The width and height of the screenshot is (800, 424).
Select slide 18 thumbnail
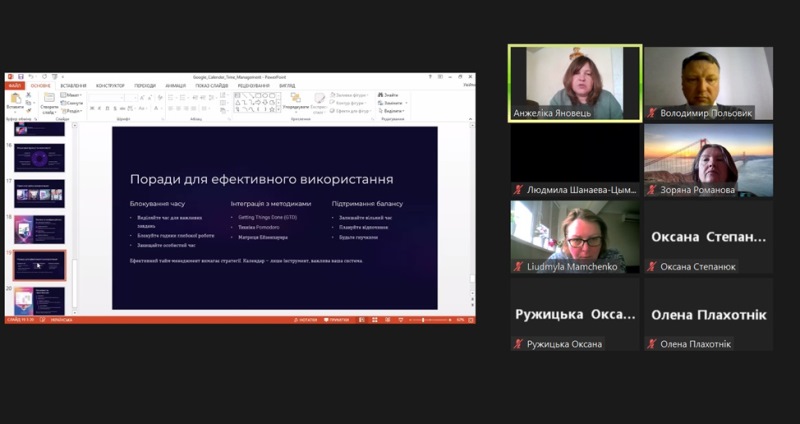click(40, 229)
